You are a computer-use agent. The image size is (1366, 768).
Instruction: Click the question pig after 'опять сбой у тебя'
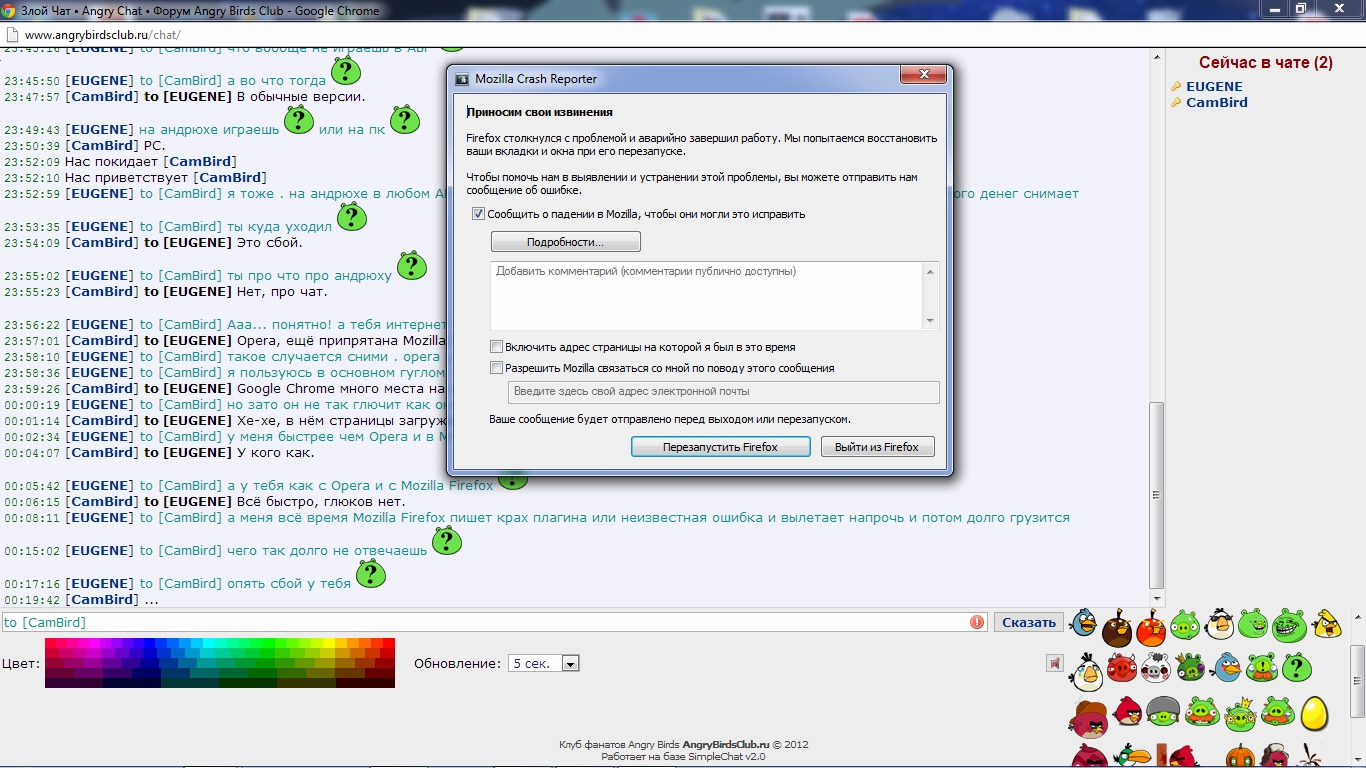pos(371,573)
